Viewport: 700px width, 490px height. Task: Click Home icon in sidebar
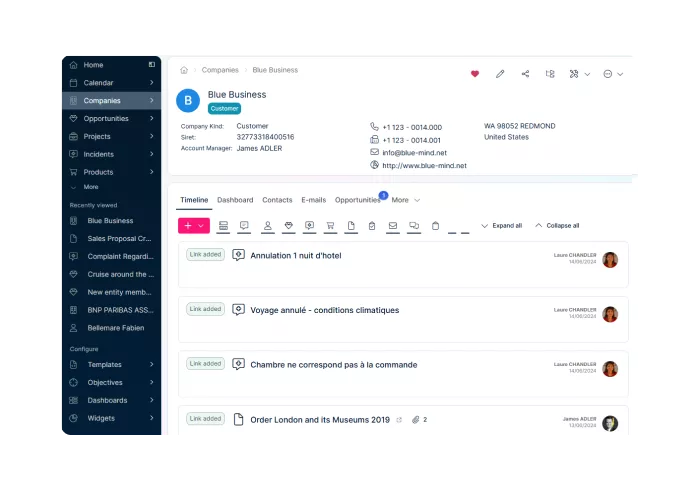click(x=74, y=65)
